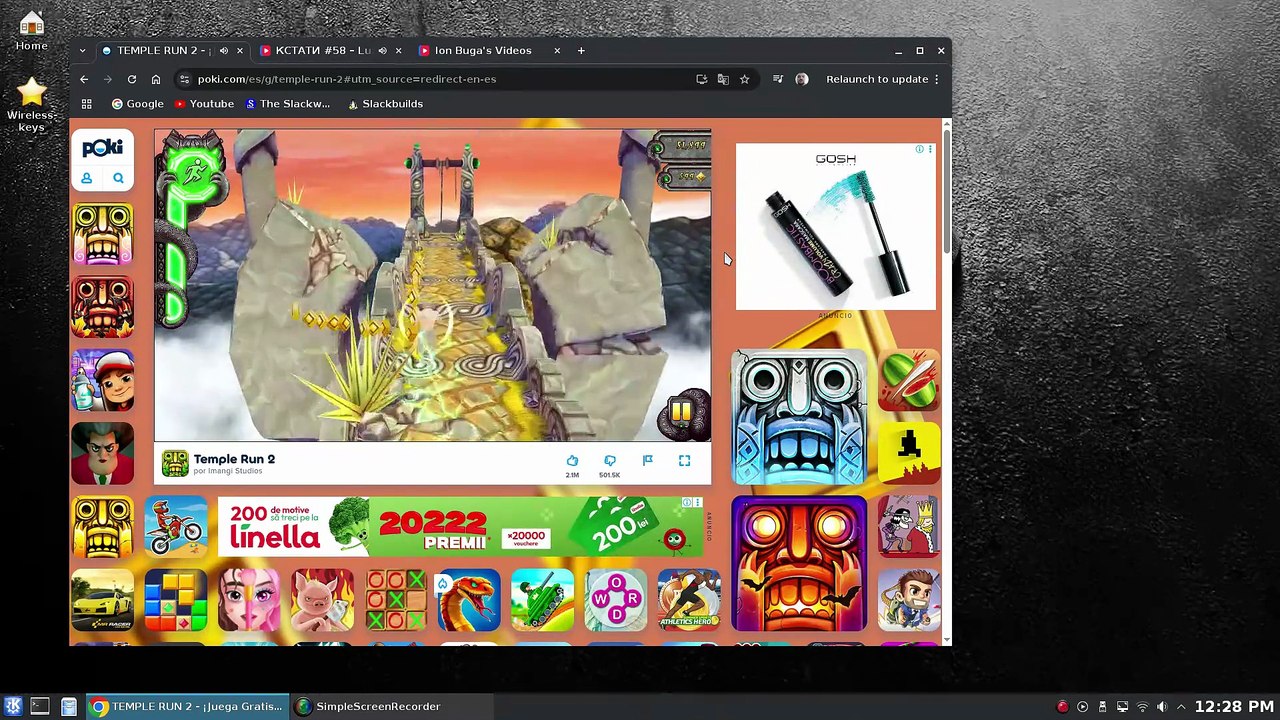
Task: Translate this page via the translate icon
Action: tap(723, 79)
